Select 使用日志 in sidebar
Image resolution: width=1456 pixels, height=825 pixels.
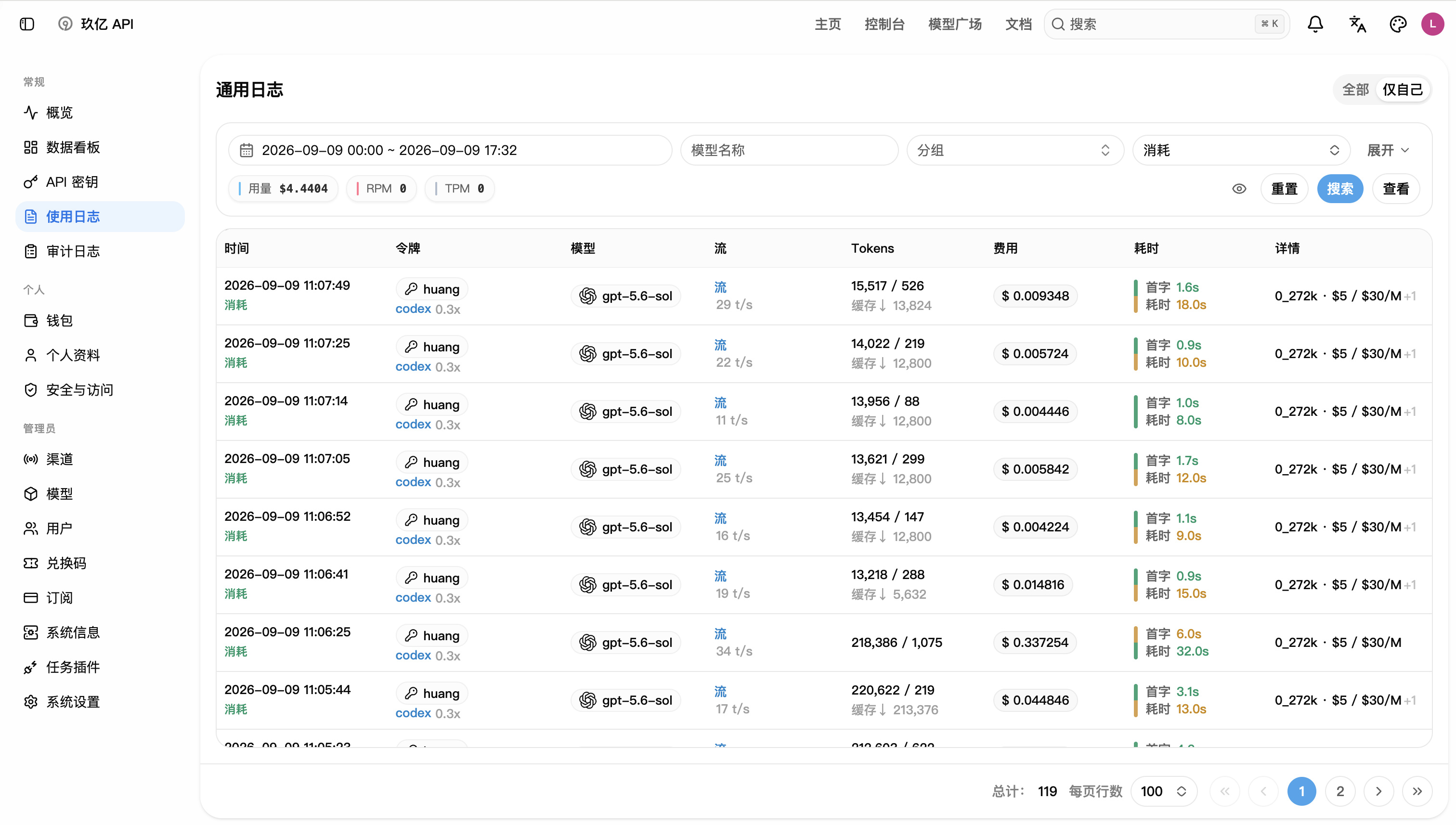100,217
